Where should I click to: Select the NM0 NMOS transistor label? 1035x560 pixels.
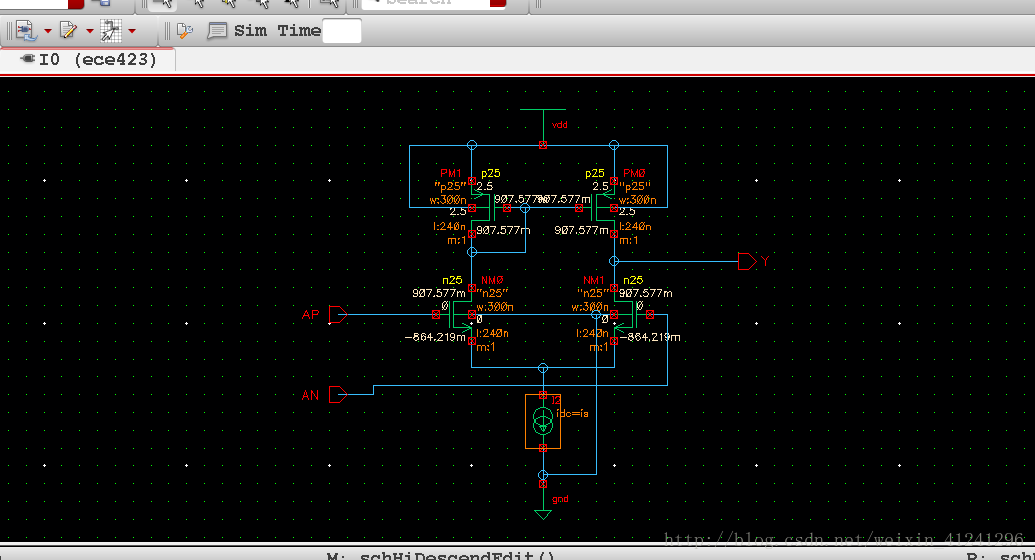coord(491,281)
